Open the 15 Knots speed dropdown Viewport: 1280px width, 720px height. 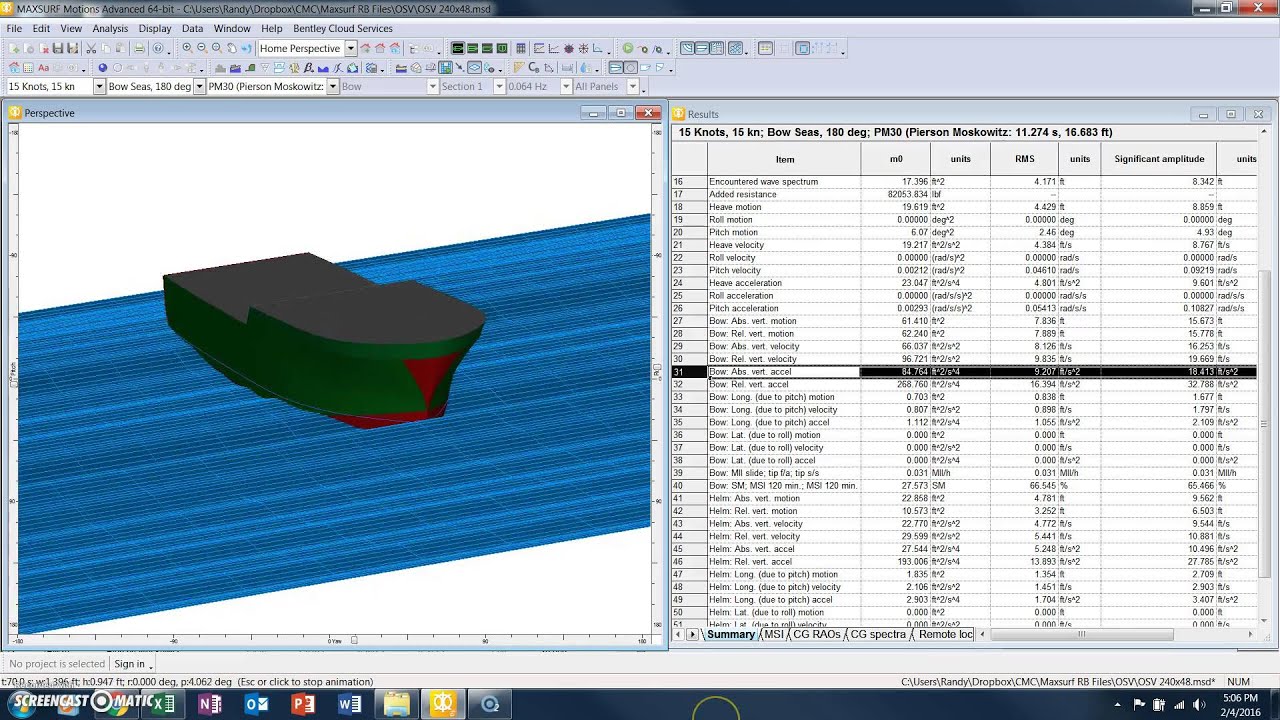(x=99, y=87)
